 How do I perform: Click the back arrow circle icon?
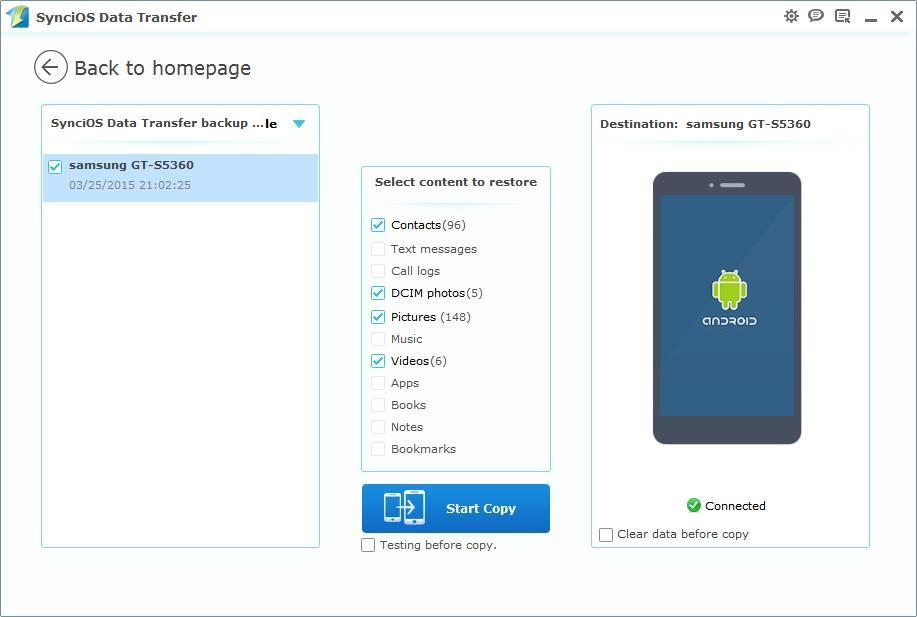coord(49,67)
